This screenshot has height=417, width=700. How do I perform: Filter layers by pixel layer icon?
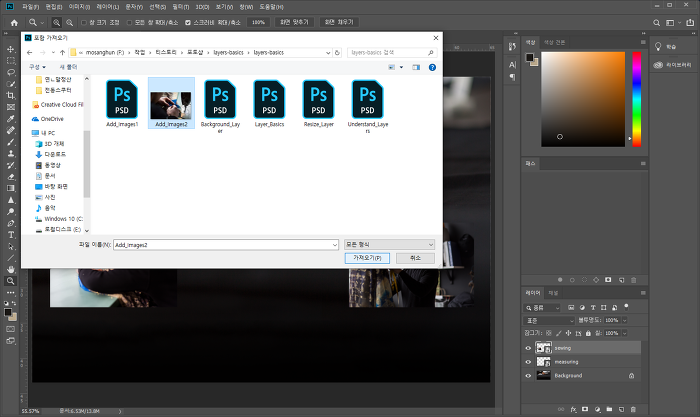(x=571, y=308)
